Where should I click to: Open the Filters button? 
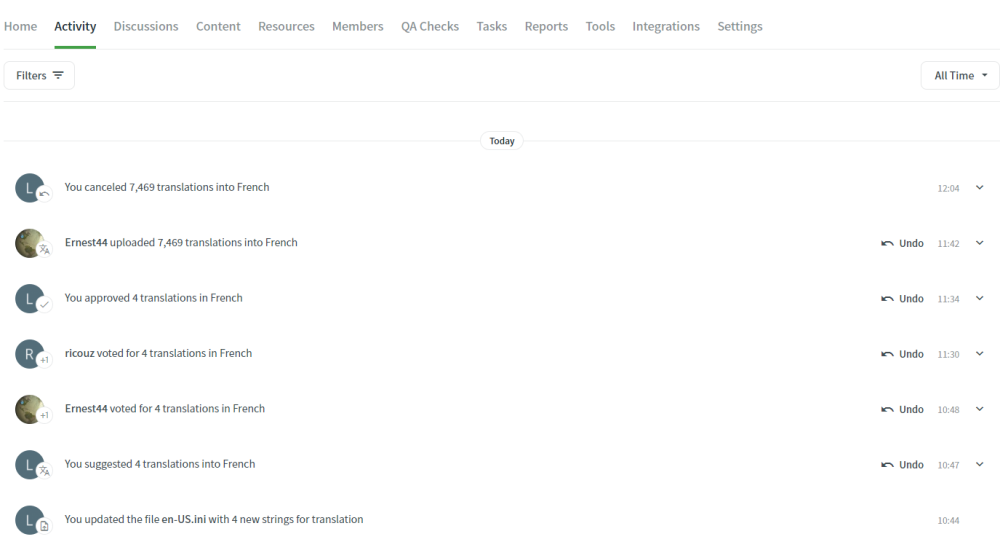(39, 76)
